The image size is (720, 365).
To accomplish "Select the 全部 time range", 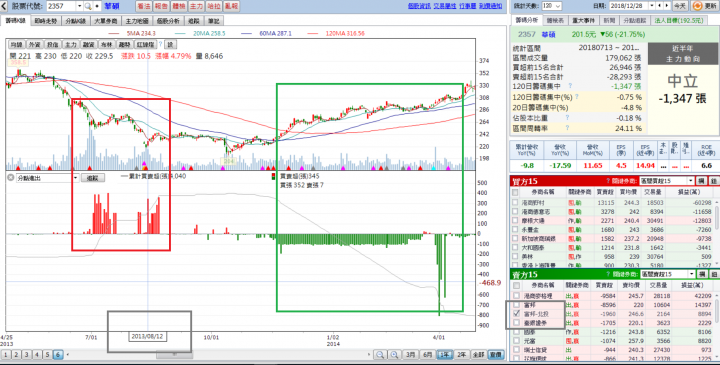I will tap(478, 354).
